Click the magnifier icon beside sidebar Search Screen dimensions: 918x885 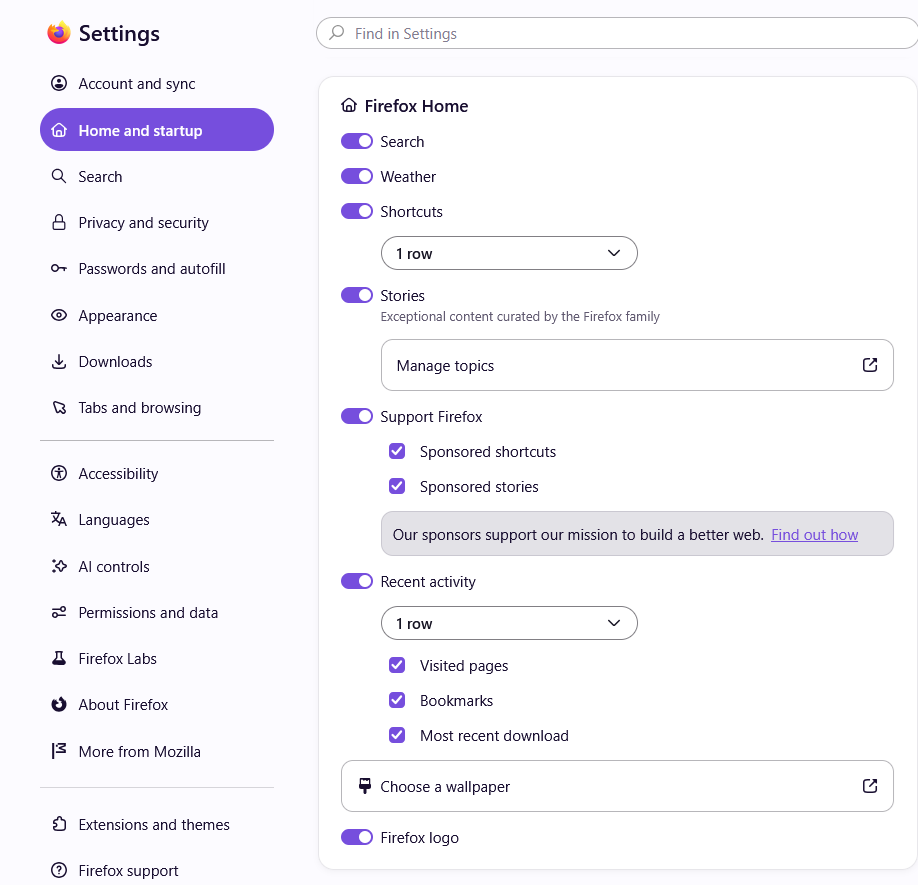pos(59,176)
